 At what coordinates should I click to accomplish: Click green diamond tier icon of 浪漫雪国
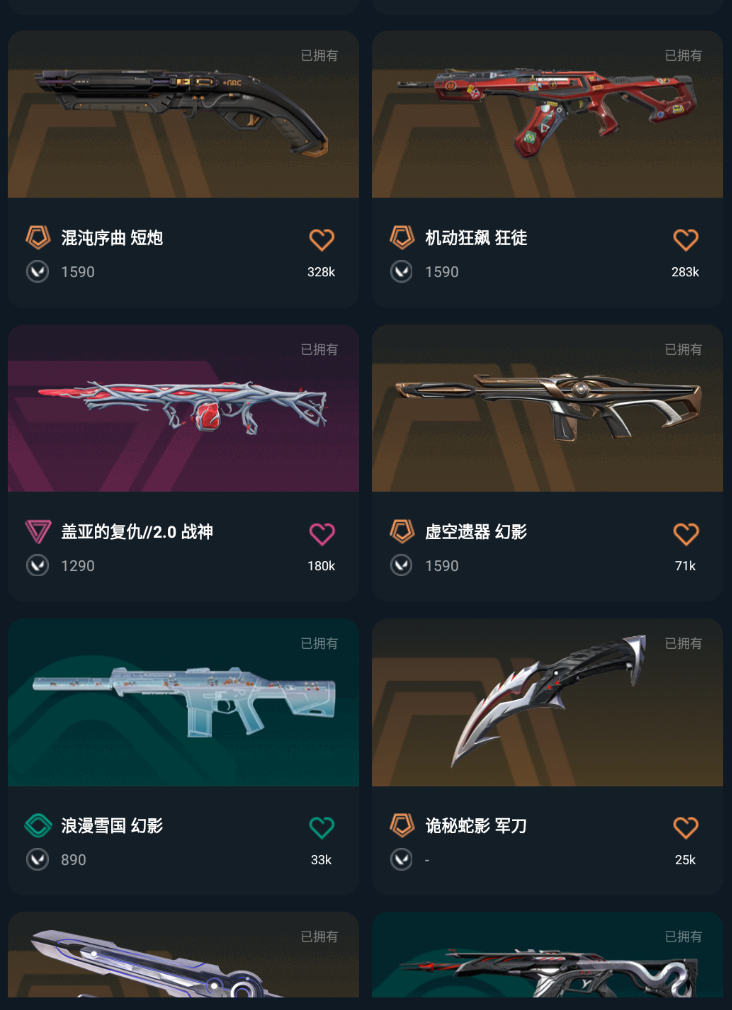pyautogui.click(x=38, y=825)
